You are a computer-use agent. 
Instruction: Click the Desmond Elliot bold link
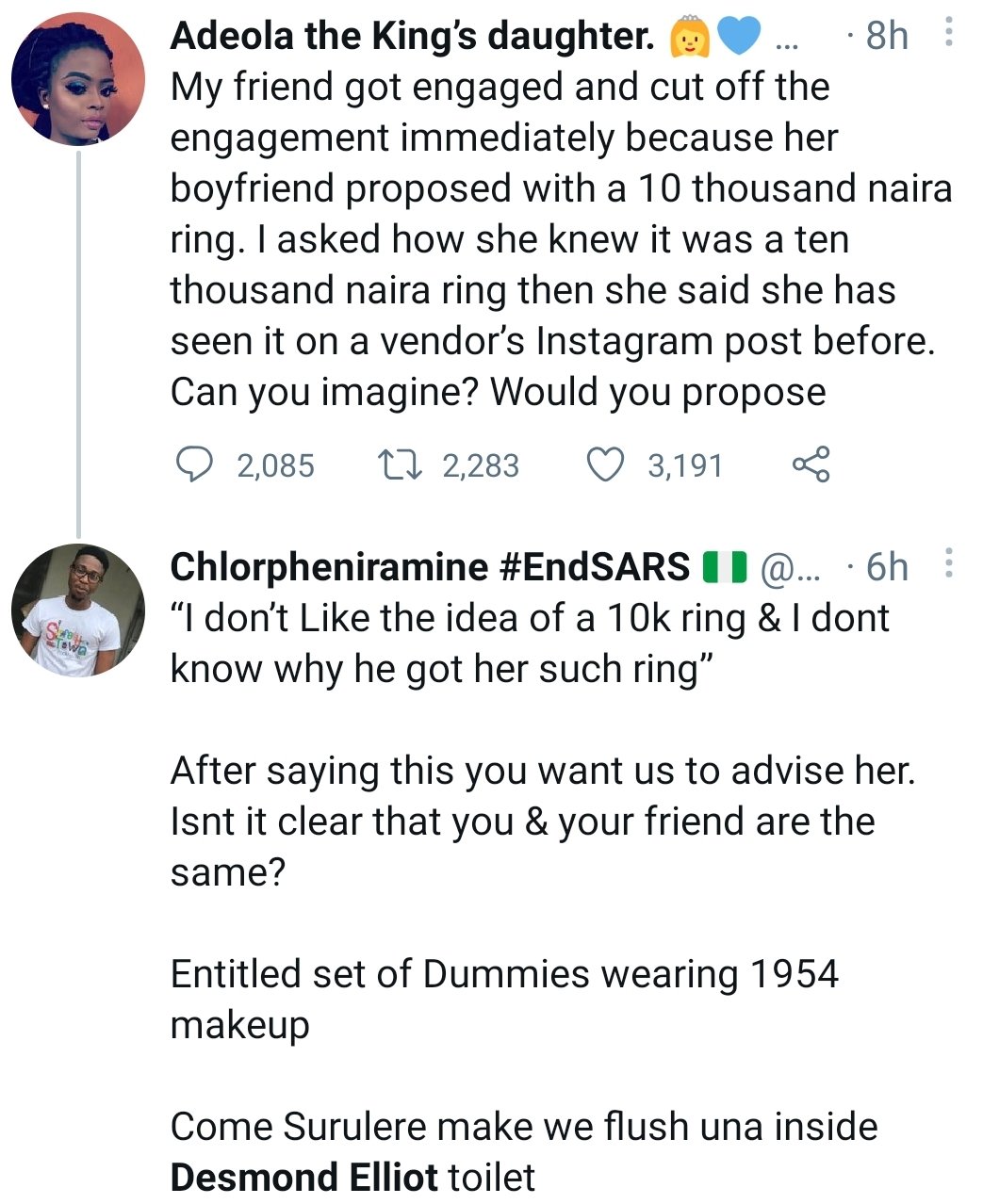303,1177
